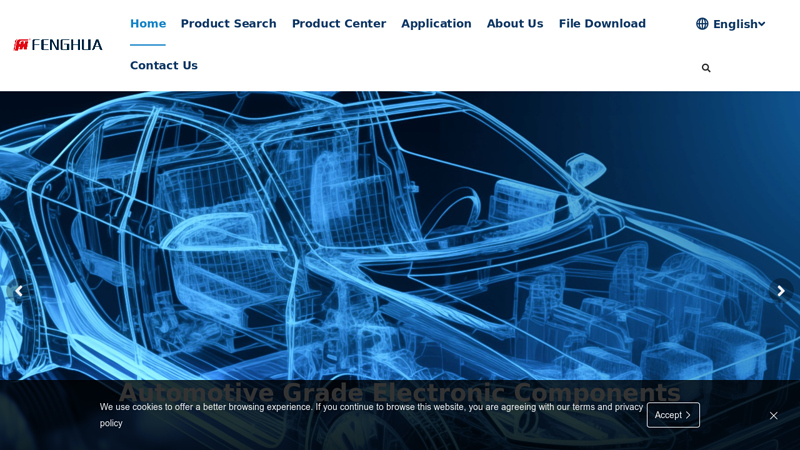Screen dimensions: 800x450
Task: Advance to next carousel slide arrow
Action: [x=781, y=291]
